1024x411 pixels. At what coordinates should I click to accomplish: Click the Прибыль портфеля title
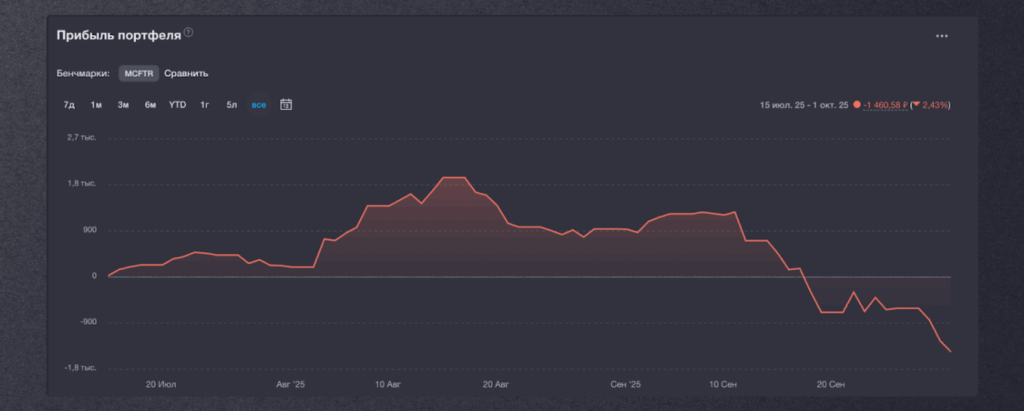(x=120, y=34)
